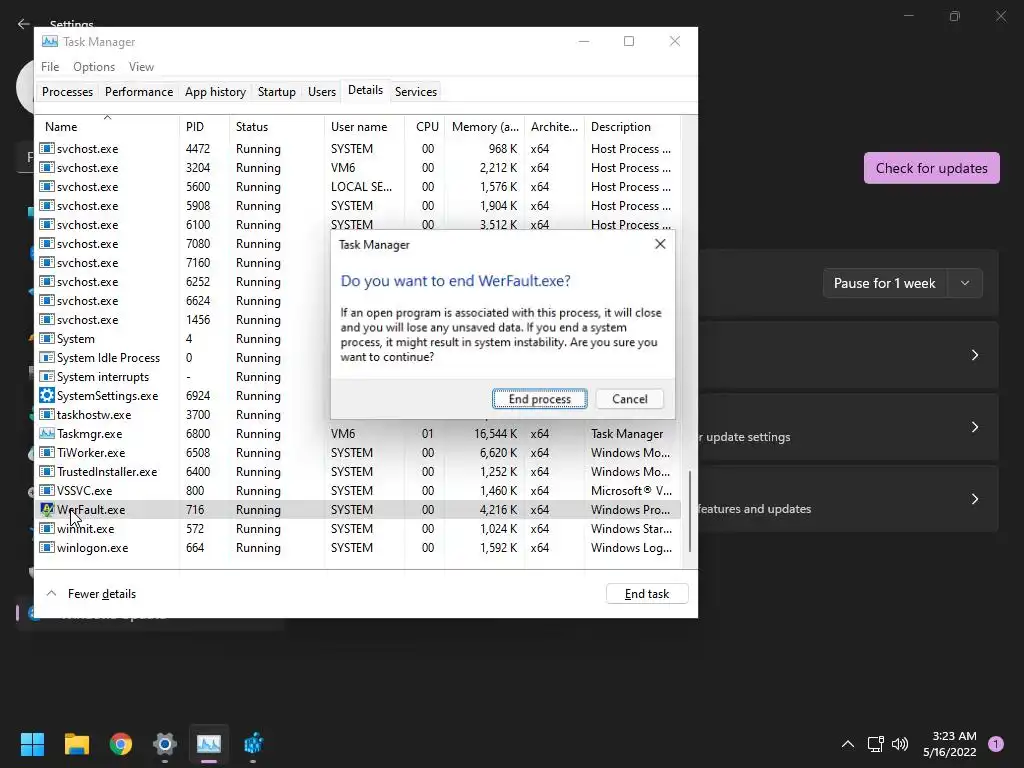Click Task Manager icon on taskbar
The width and height of the screenshot is (1024, 768).
209,743
